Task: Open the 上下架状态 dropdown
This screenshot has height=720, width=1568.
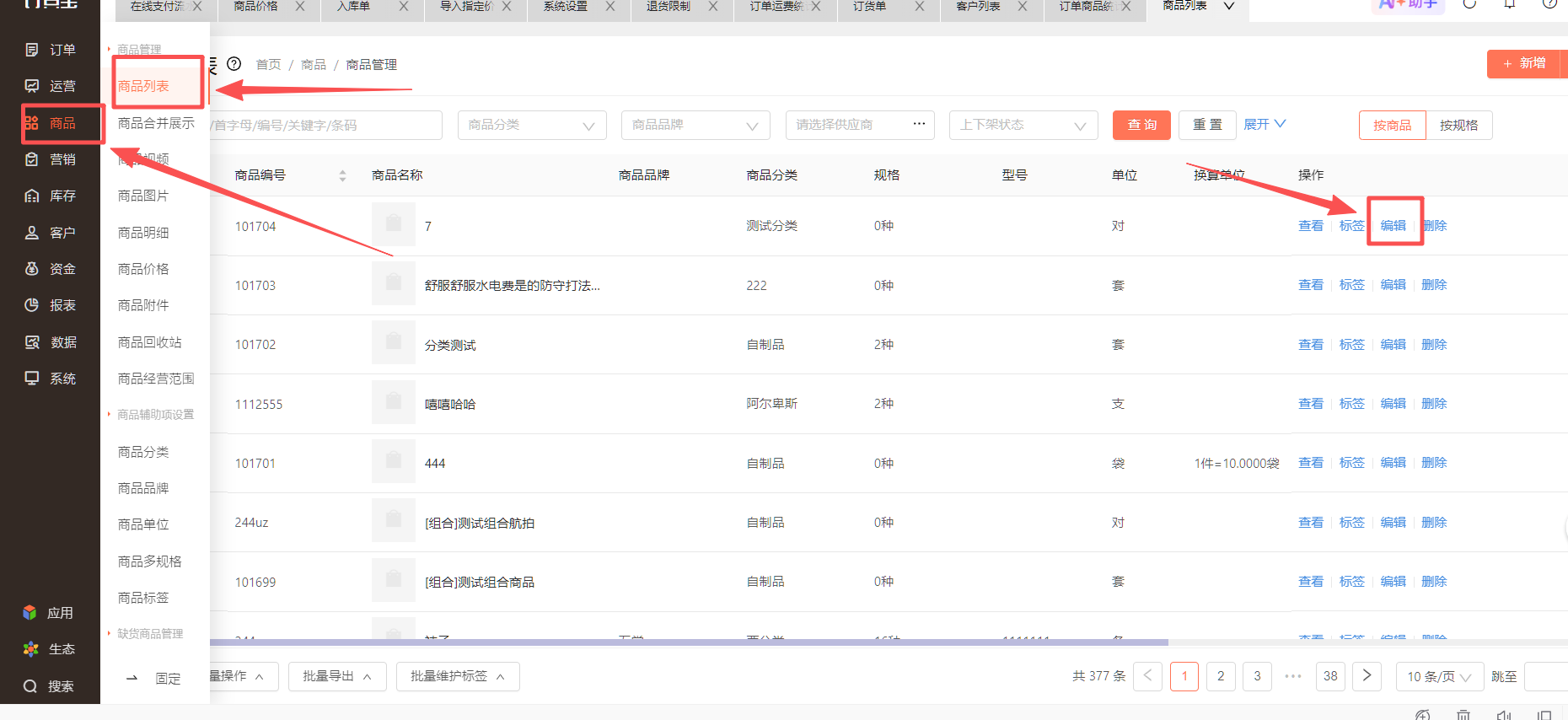Action: coord(1023,125)
